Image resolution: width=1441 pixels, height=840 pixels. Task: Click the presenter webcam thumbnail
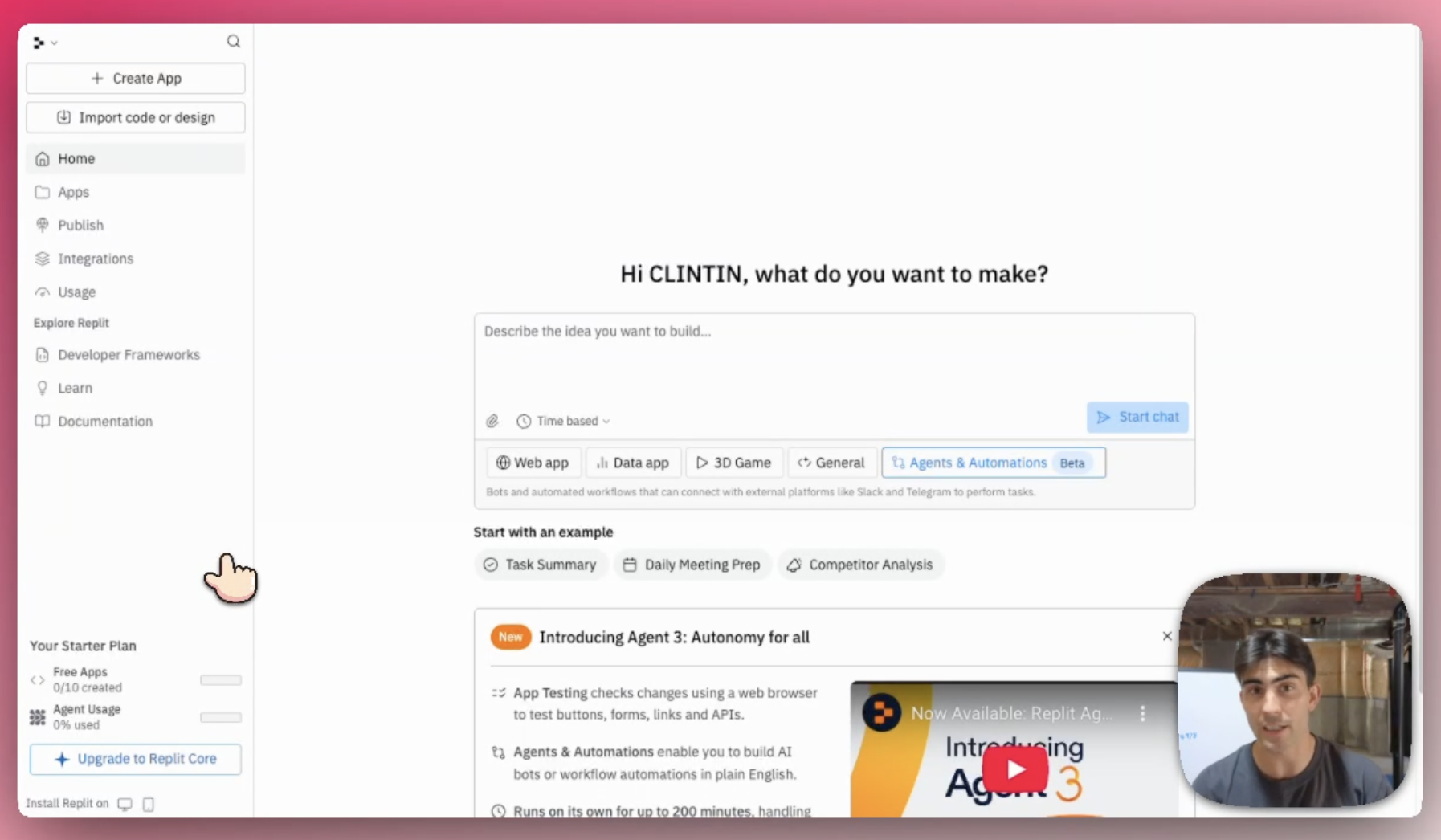coord(1294,690)
